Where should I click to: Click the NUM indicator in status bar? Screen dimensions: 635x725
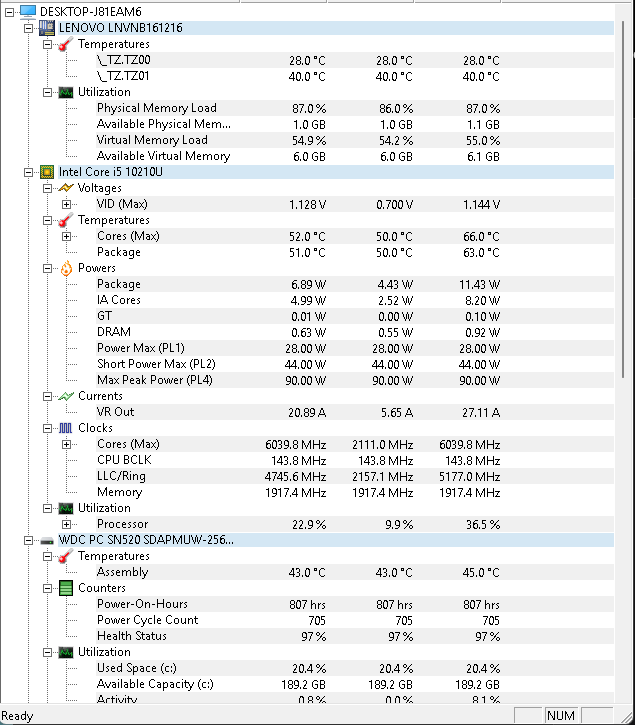coord(561,715)
